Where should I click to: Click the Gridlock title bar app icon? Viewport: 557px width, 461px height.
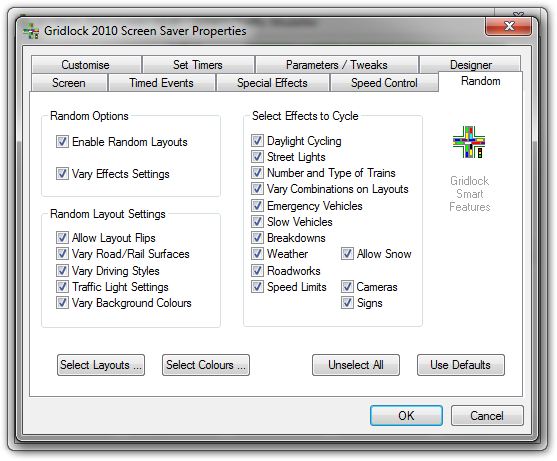pos(31,31)
